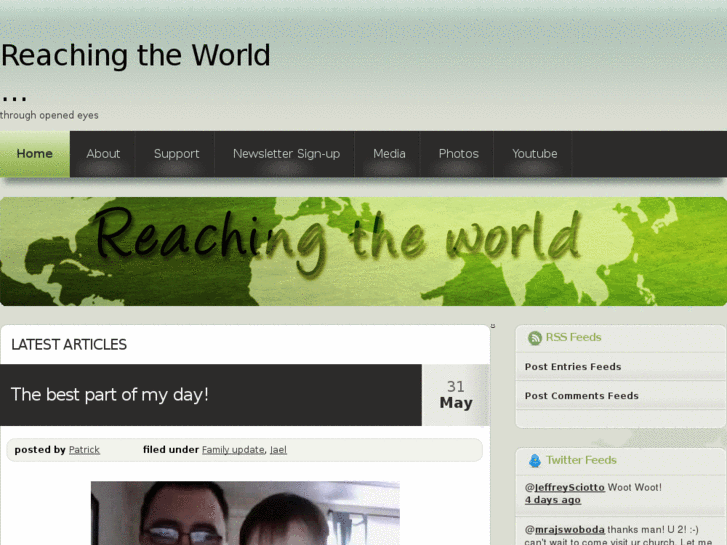The height and width of the screenshot is (545, 727).
Task: Open the About menu item
Action: (103, 154)
